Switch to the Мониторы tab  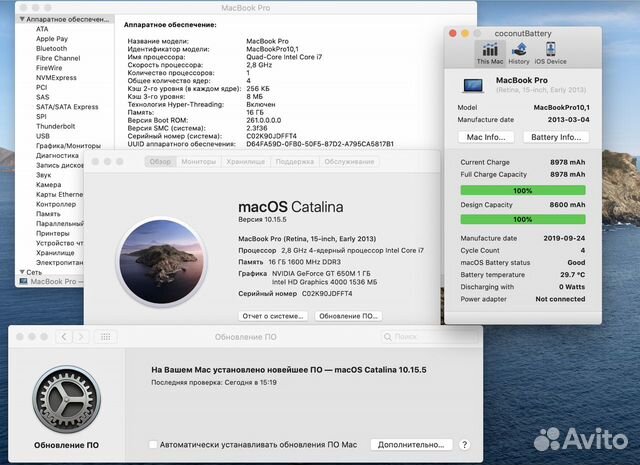(198, 162)
